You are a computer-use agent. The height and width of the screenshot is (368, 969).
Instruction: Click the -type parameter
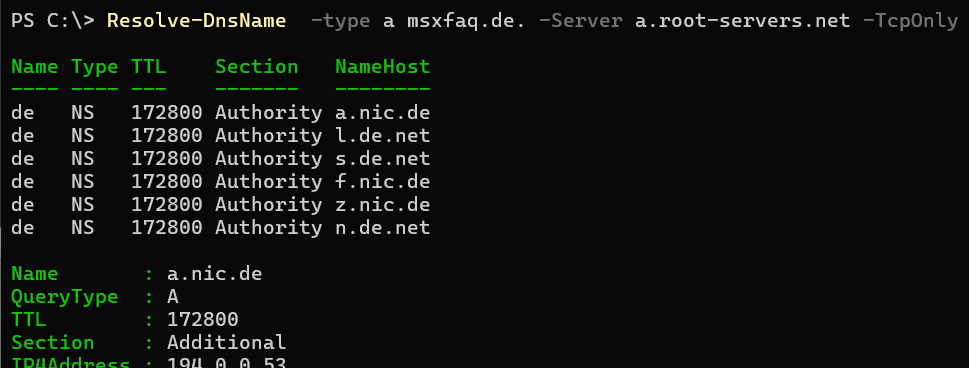340,21
